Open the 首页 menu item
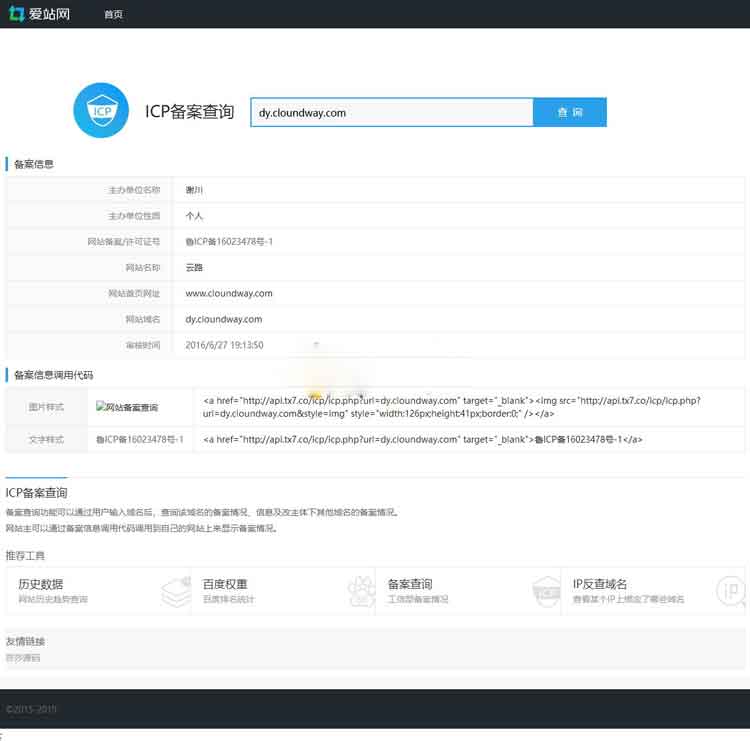 (113, 14)
